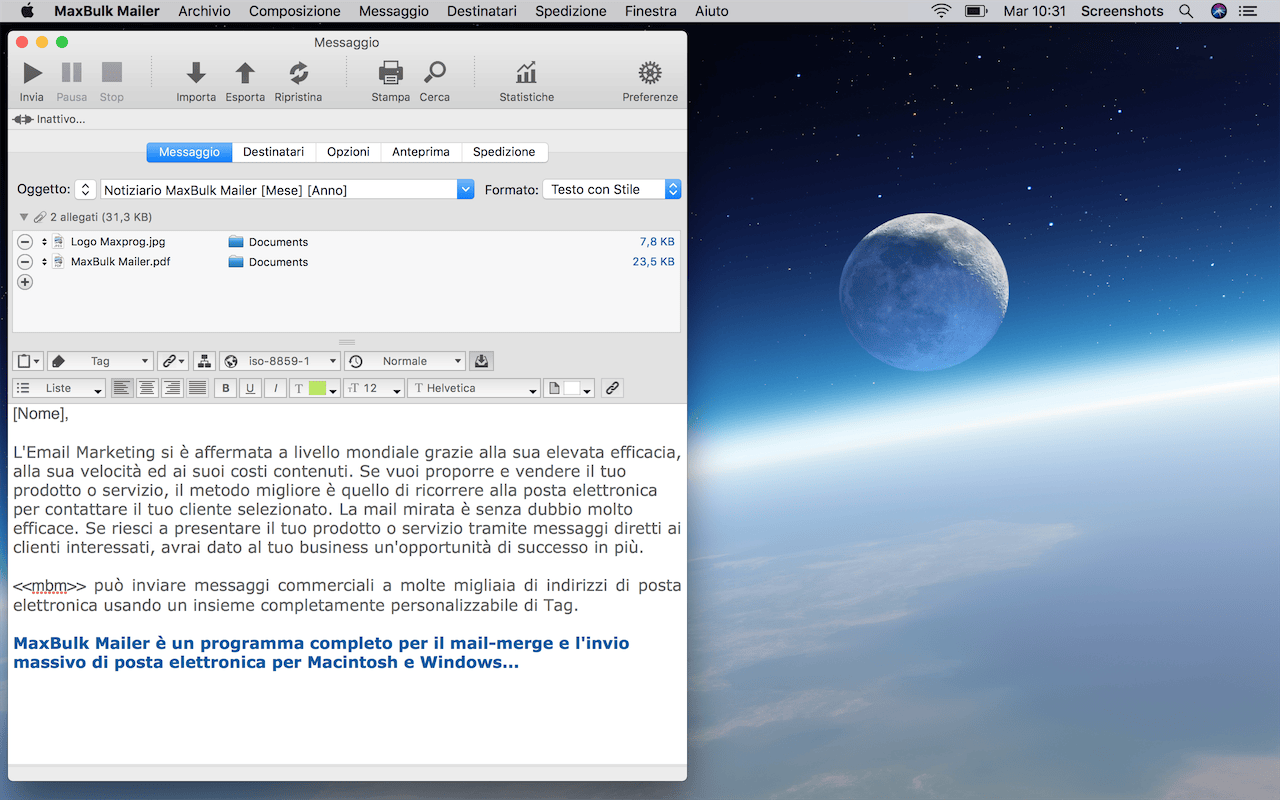This screenshot has width=1280, height=800.
Task: Switch to the Destinatari tab
Action: pyautogui.click(x=273, y=152)
